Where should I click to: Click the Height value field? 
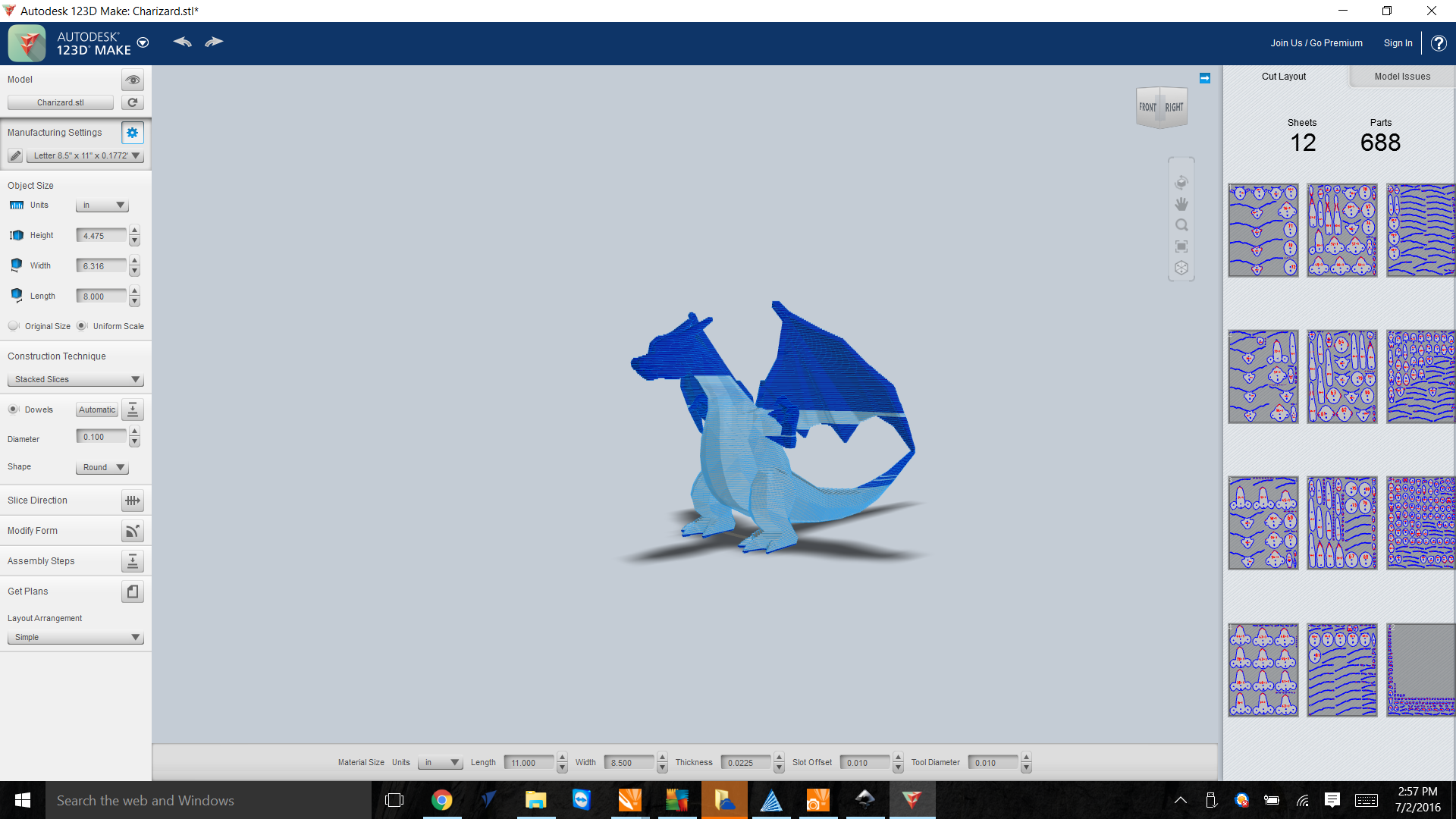click(x=102, y=236)
